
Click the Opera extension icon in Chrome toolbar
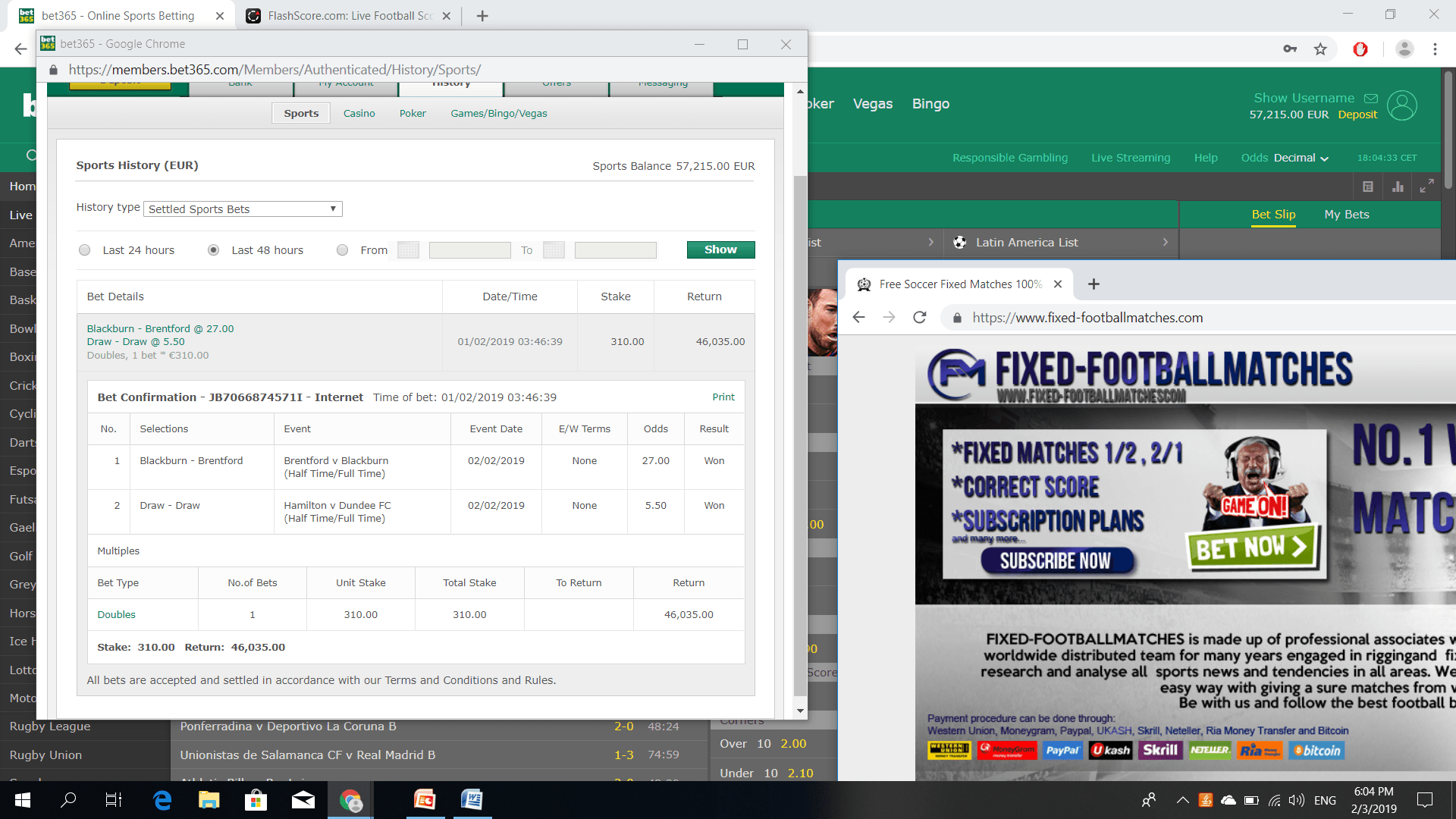(x=1360, y=49)
